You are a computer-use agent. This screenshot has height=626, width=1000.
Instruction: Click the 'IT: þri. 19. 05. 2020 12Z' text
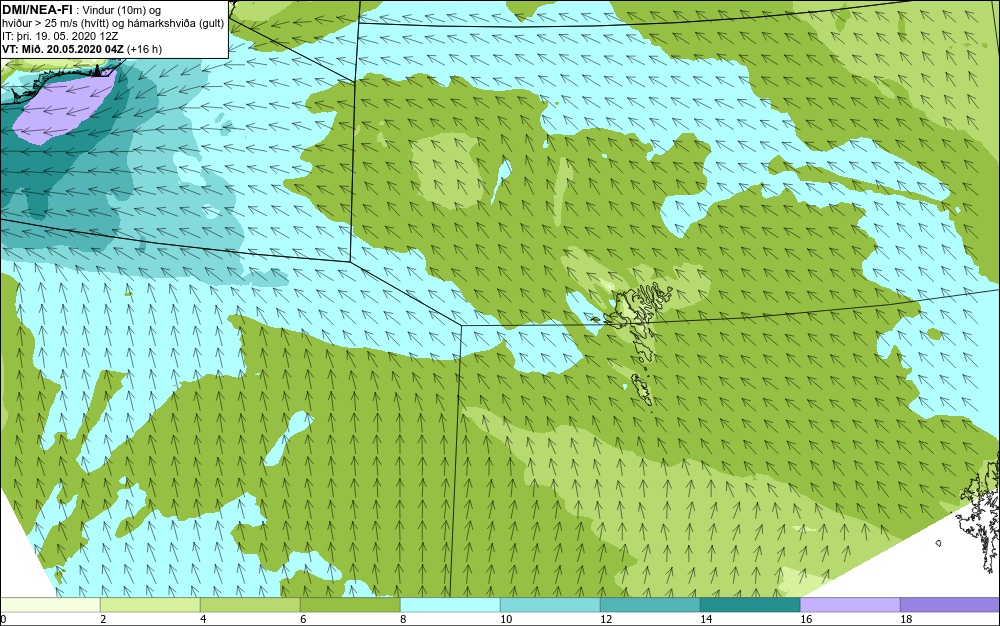(x=60, y=36)
